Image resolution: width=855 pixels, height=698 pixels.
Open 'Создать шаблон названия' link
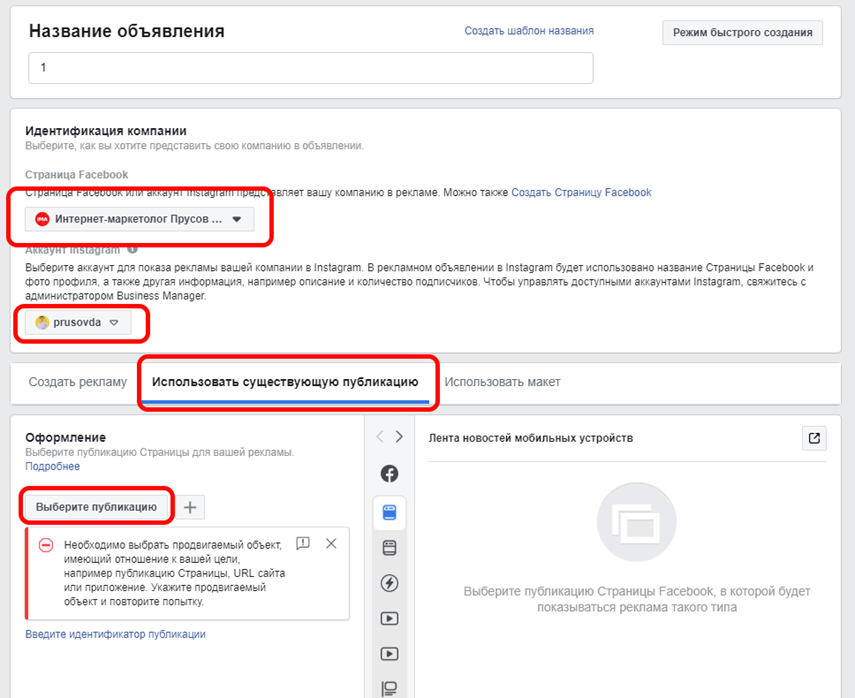pyautogui.click(x=529, y=31)
